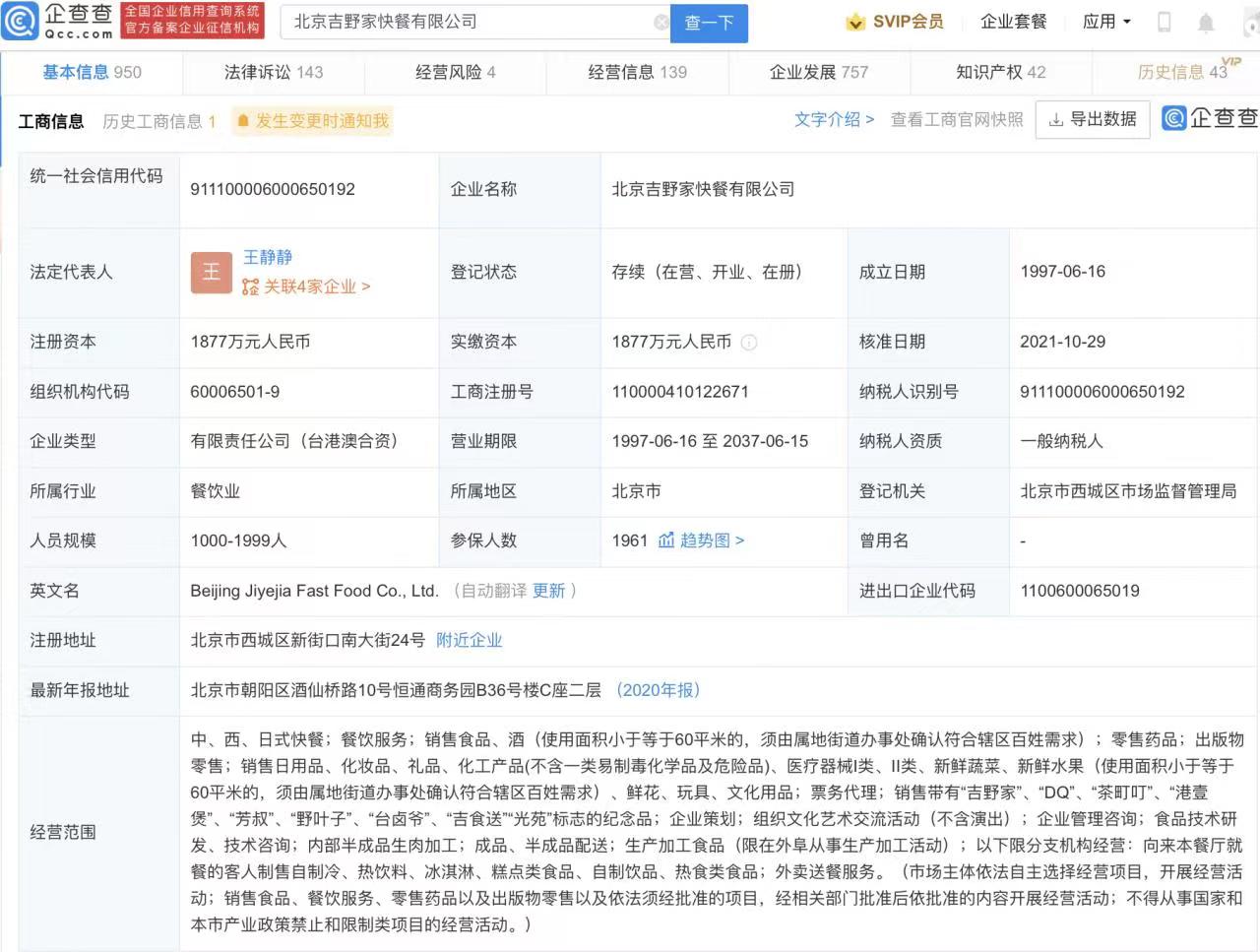
Task: Expand the 应用 dropdown menu
Action: point(1106,22)
